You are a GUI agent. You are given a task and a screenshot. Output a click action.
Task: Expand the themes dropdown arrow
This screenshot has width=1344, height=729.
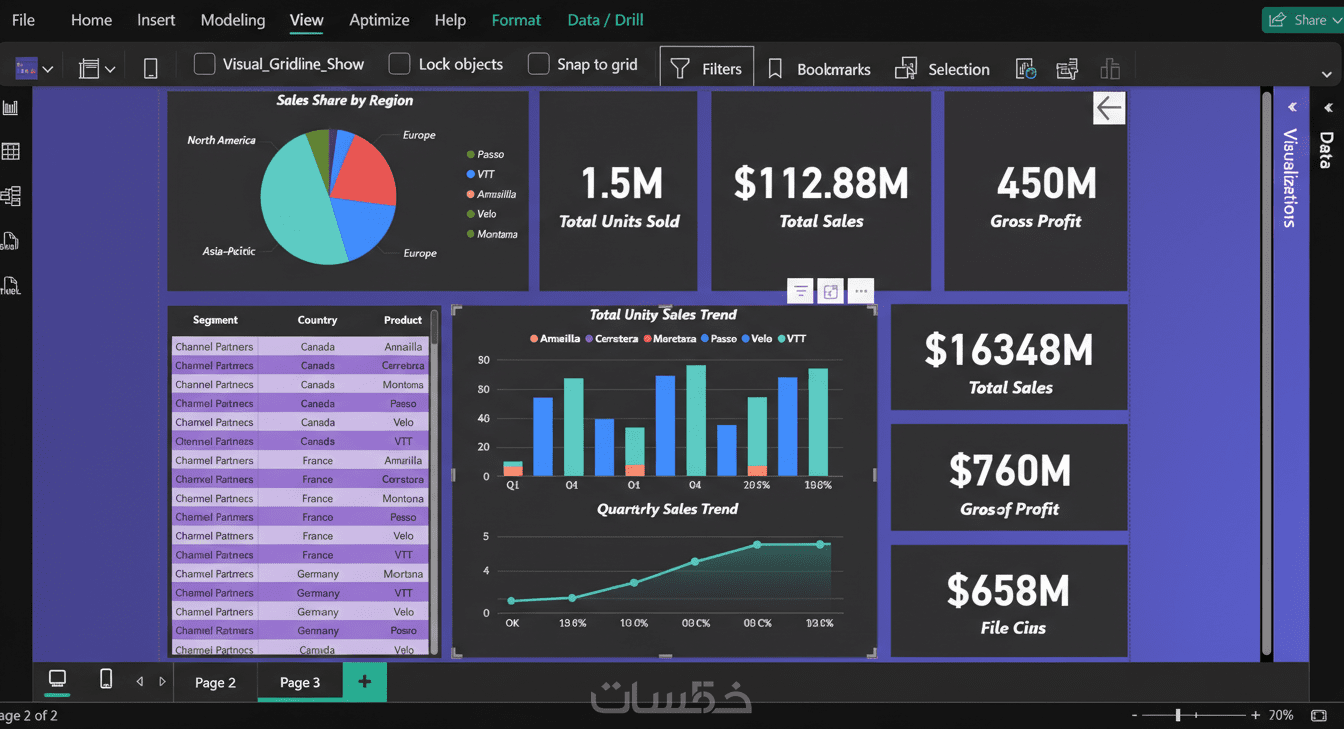[47, 69]
